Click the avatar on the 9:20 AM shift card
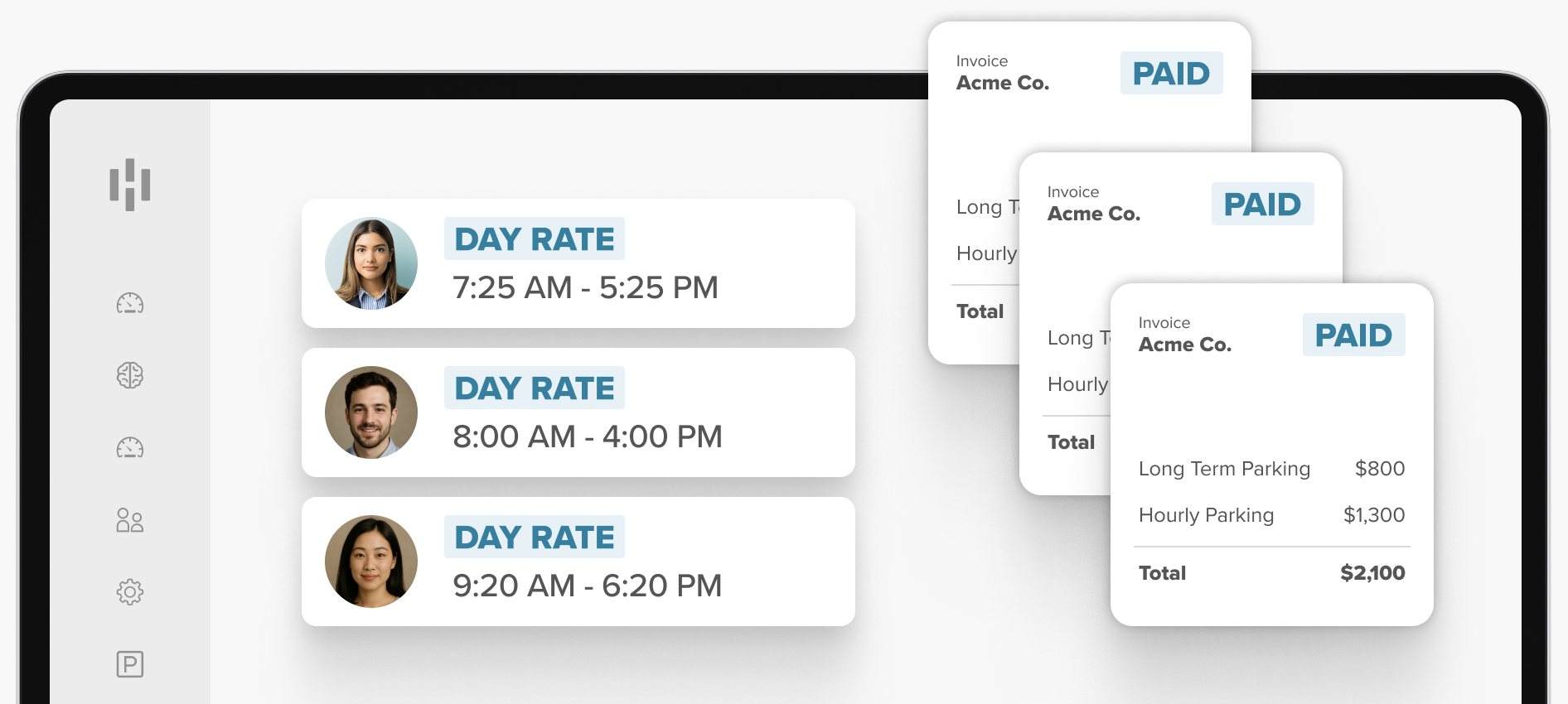This screenshot has height=704, width=1568. pyautogui.click(x=371, y=562)
